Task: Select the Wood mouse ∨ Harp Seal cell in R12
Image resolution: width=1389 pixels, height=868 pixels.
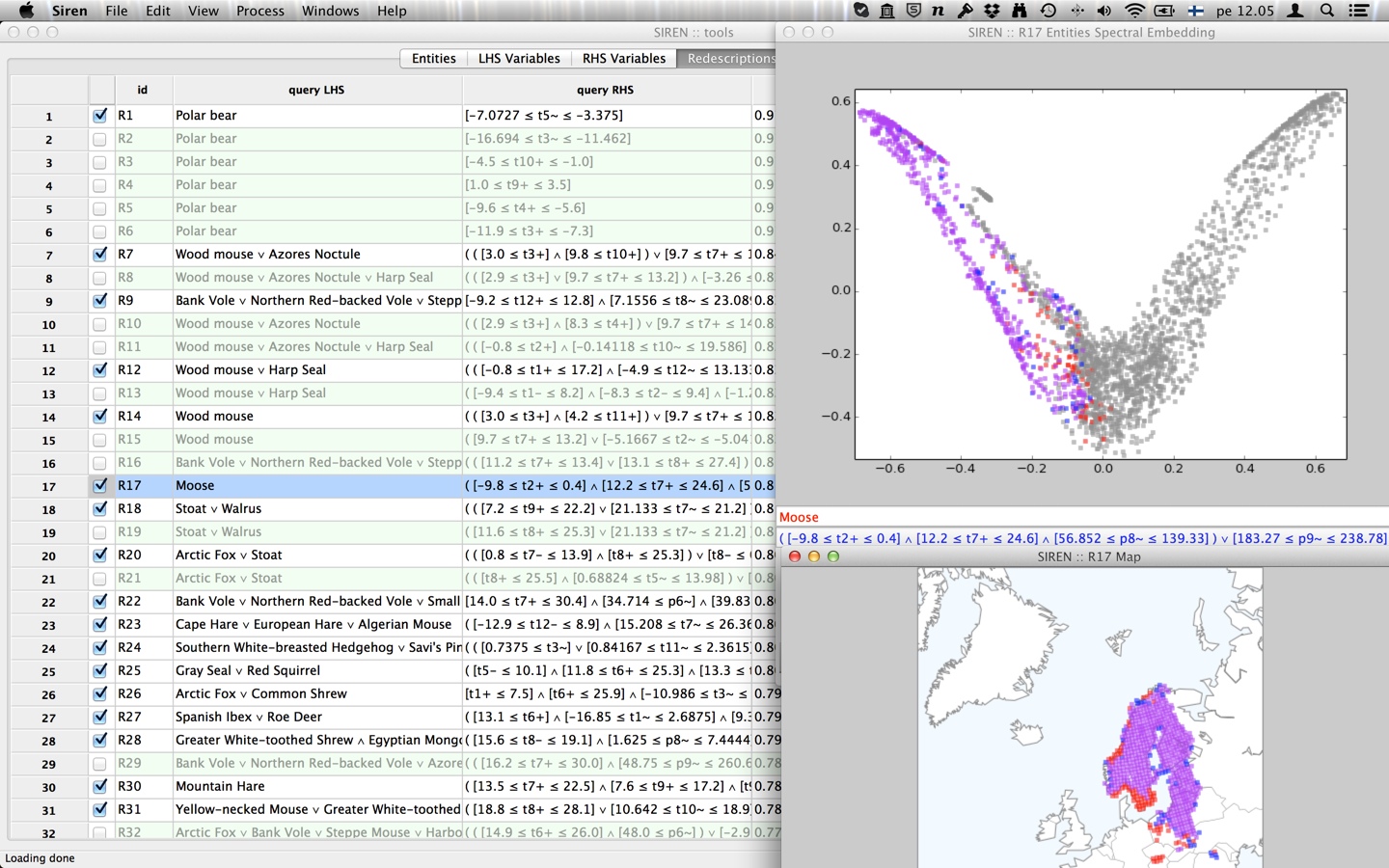Action: coord(317,370)
